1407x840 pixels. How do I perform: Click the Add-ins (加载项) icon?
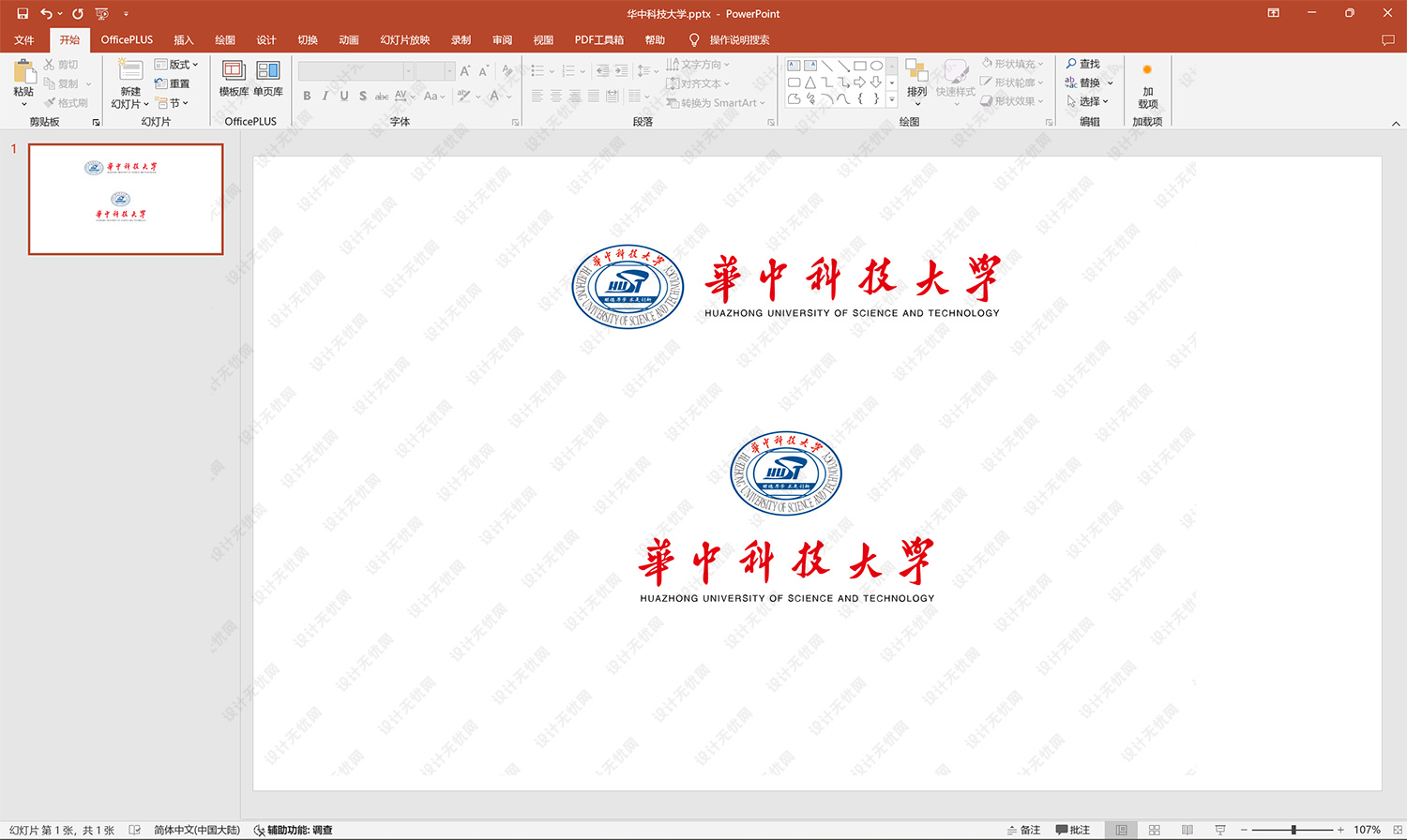click(1147, 70)
